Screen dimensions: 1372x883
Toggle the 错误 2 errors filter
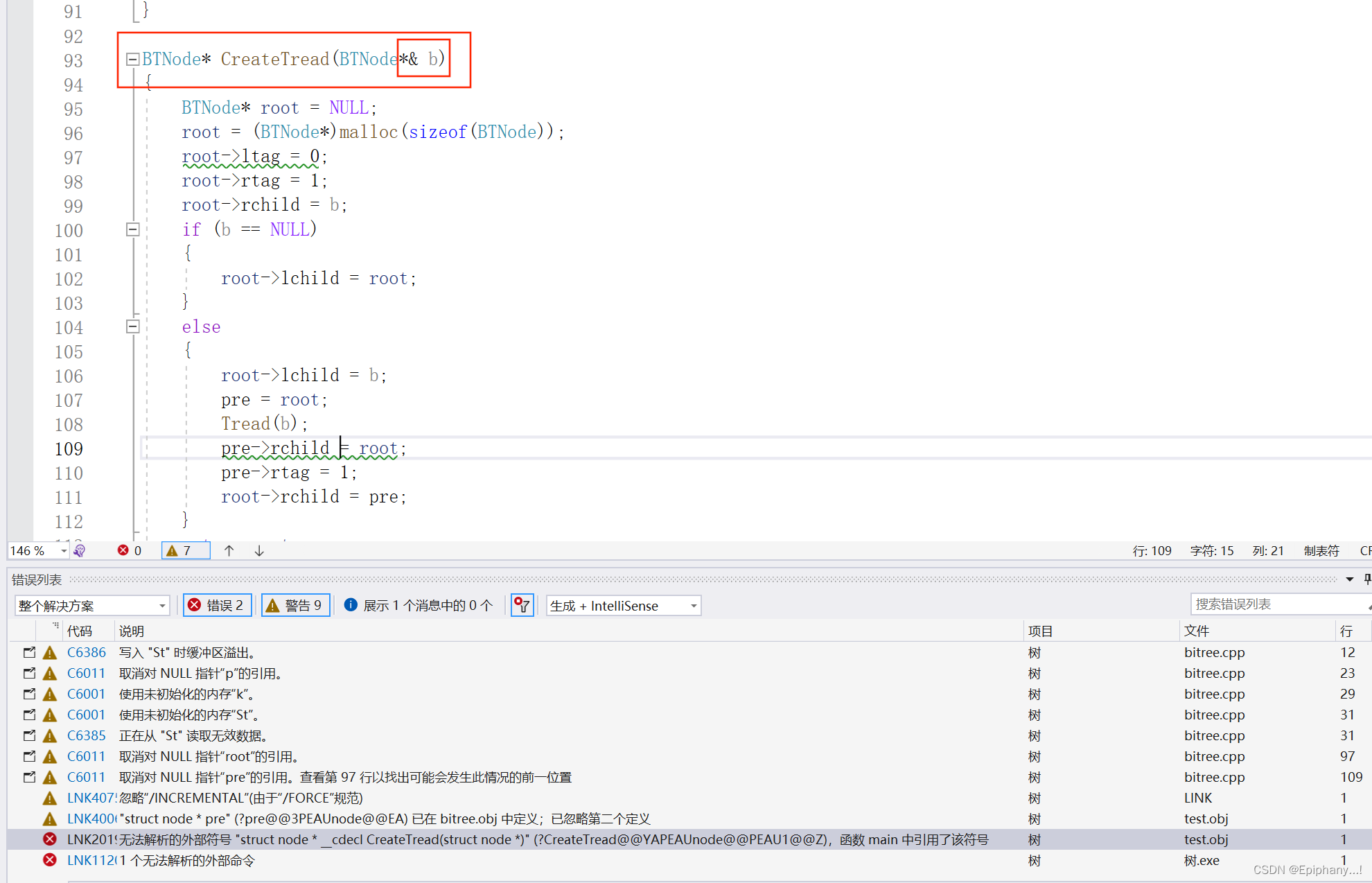click(218, 606)
